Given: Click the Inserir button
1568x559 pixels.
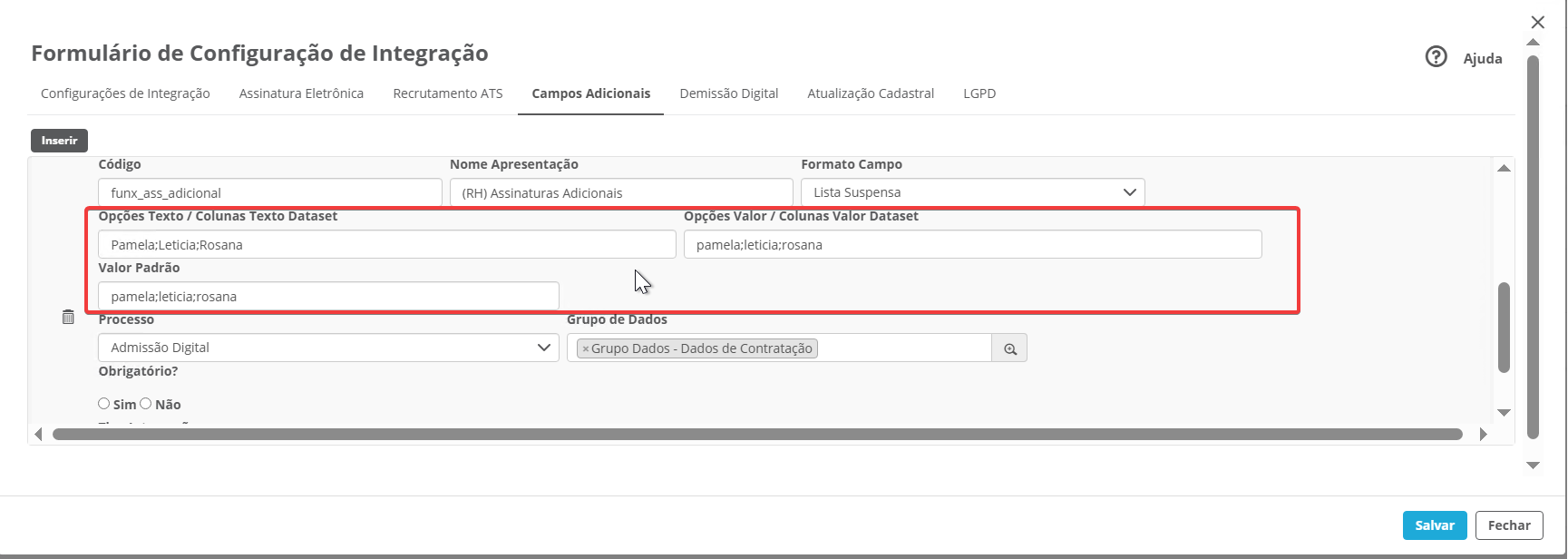Looking at the screenshot, I should [59, 141].
